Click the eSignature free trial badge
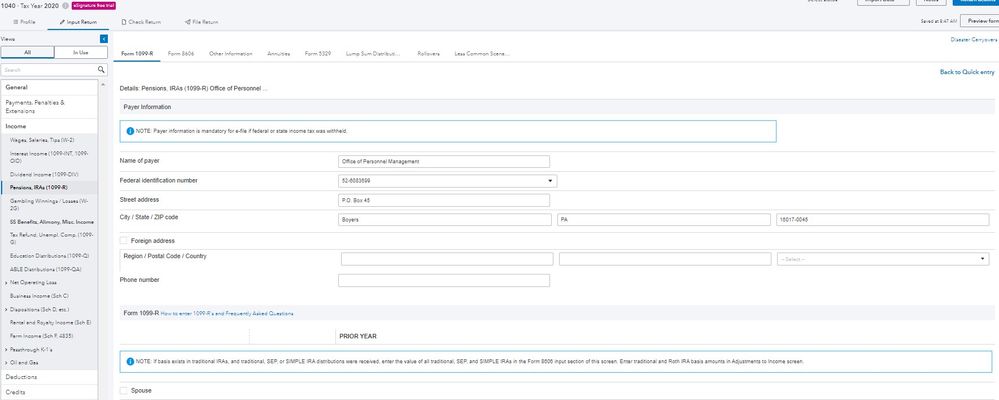 (x=94, y=5)
